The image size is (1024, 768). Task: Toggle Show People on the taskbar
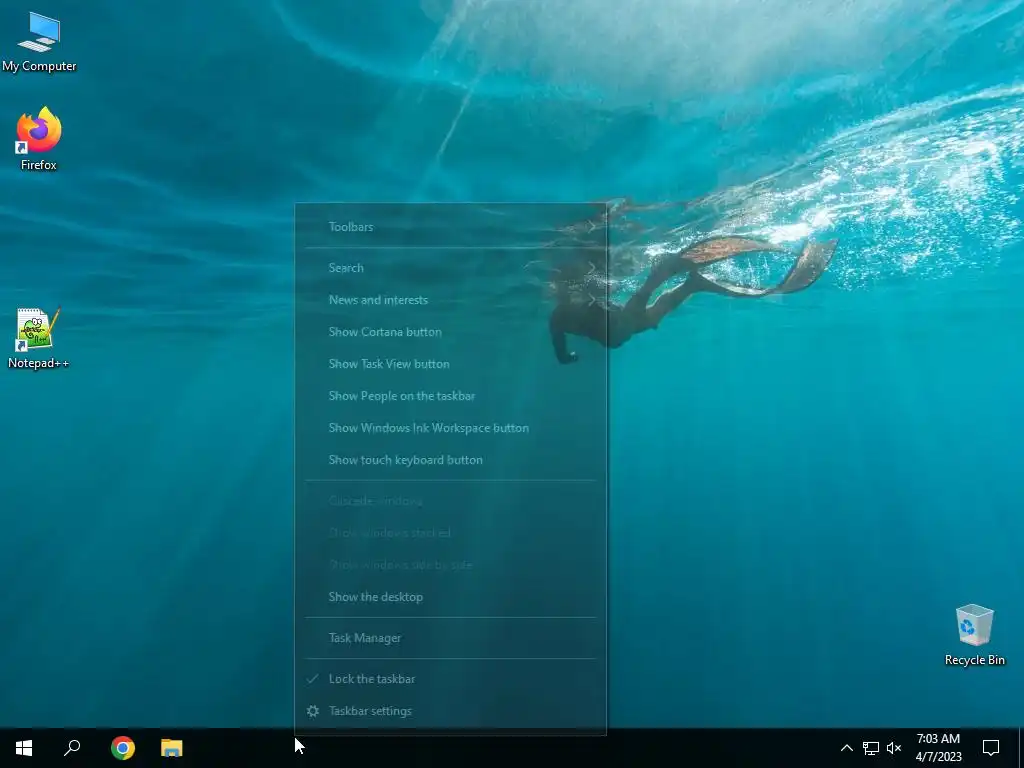(451, 396)
